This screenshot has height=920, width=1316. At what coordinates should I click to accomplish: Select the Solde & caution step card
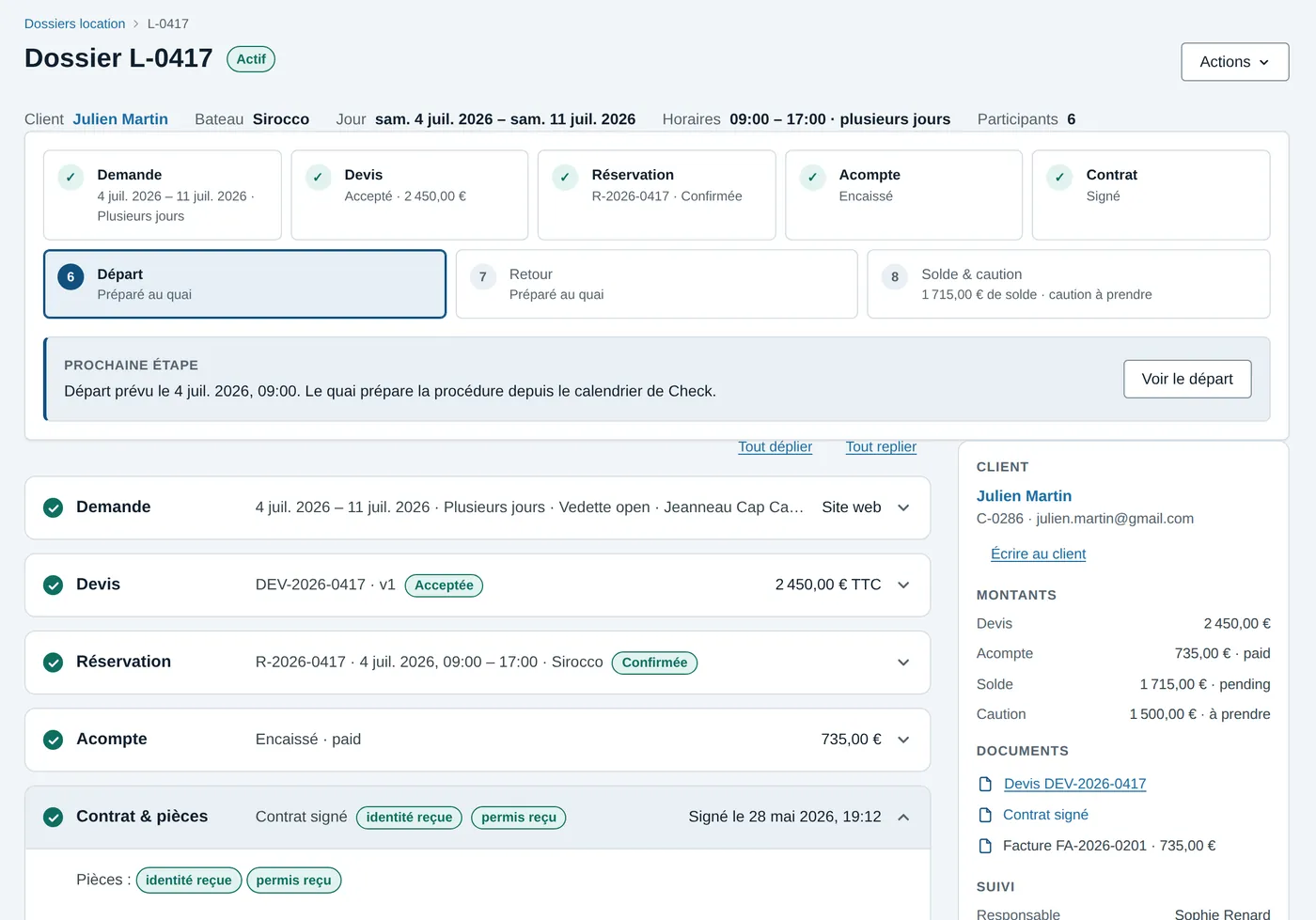(x=1069, y=284)
